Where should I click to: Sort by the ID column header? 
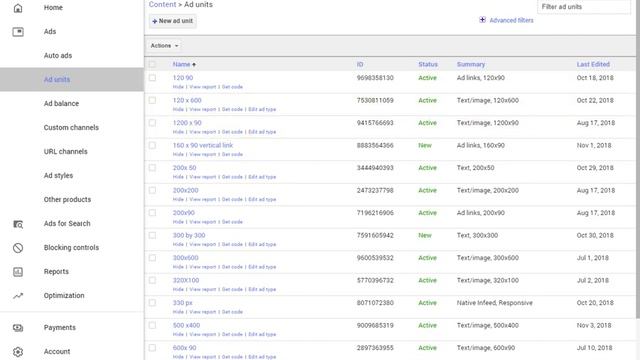[360, 64]
